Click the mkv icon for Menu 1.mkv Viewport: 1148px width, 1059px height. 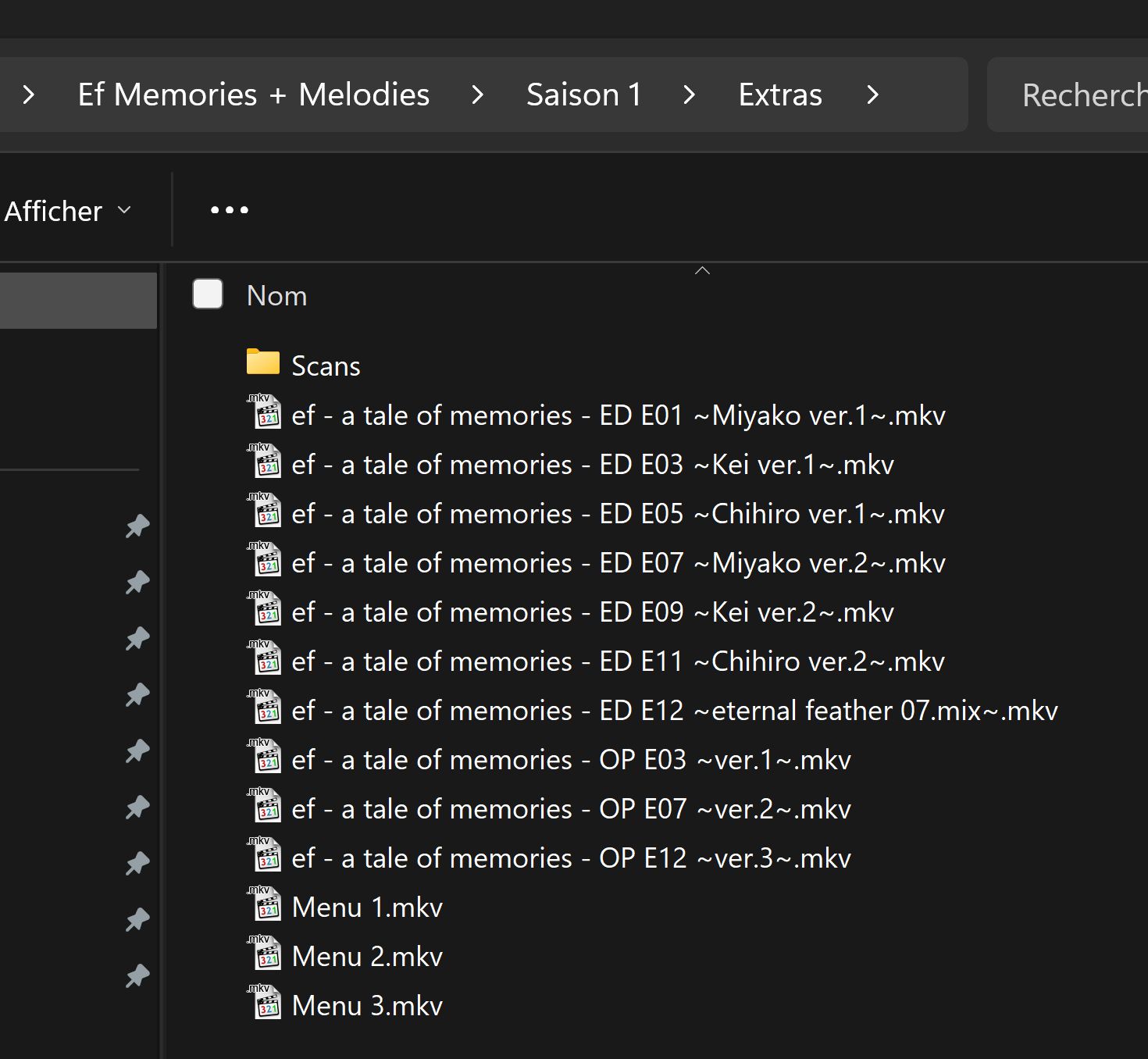266,905
